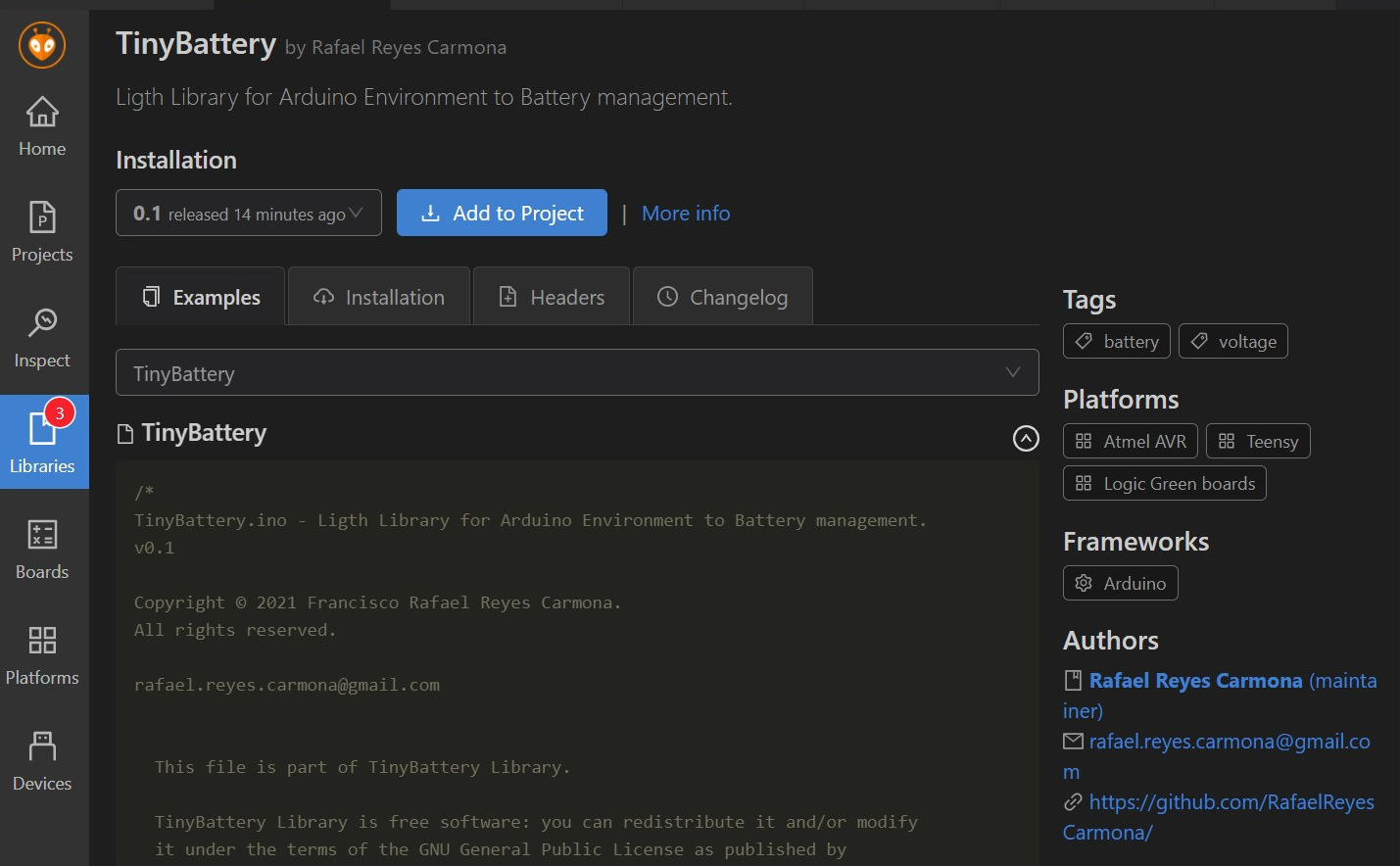Click Add to Project button
The height and width of the screenshot is (866, 1400).
pyautogui.click(x=502, y=213)
